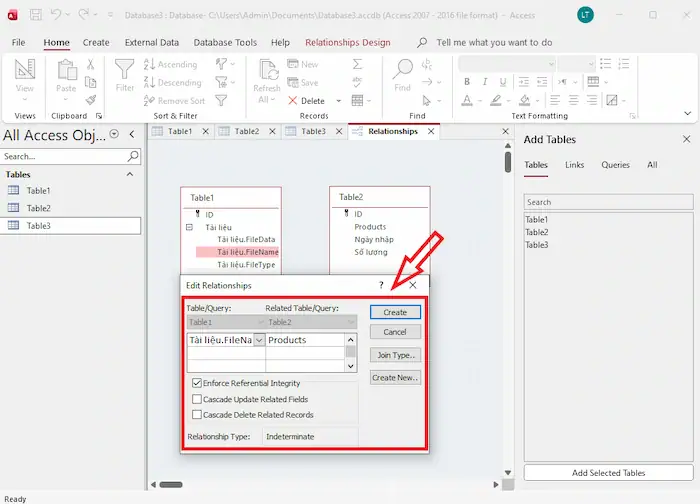Enable Cascade Delete Related Records
The image size is (700, 504).
point(196,414)
